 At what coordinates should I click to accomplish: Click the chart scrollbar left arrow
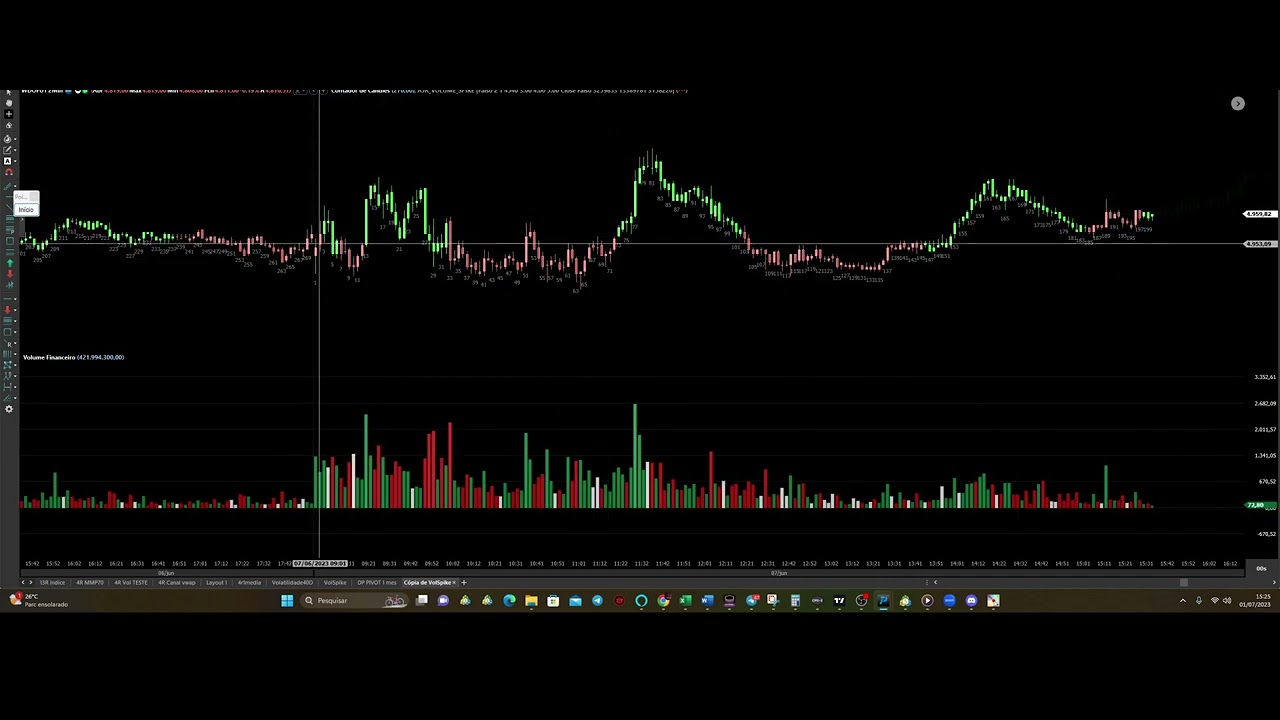[x=935, y=582]
